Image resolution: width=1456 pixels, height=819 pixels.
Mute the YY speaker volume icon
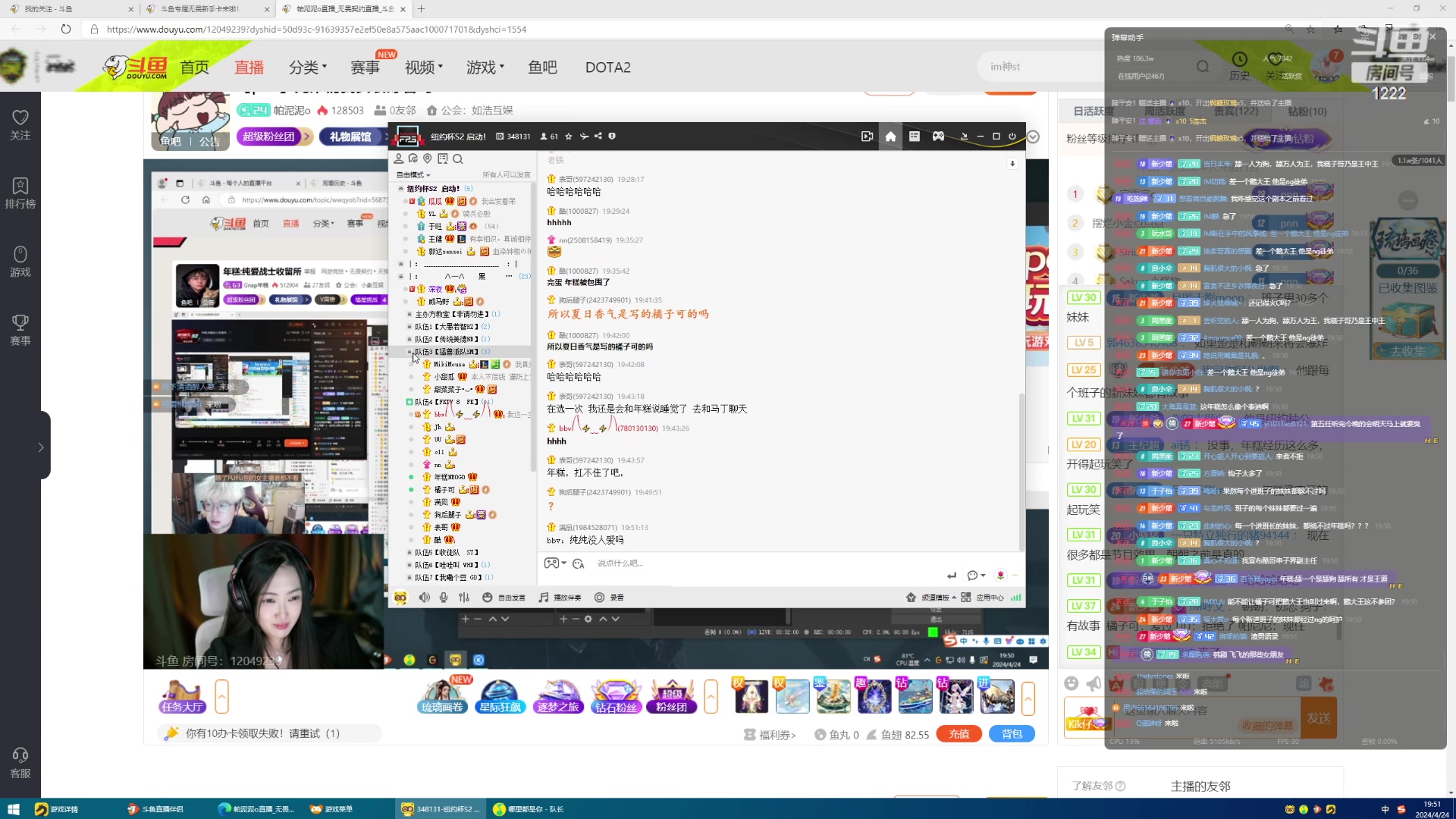point(425,598)
